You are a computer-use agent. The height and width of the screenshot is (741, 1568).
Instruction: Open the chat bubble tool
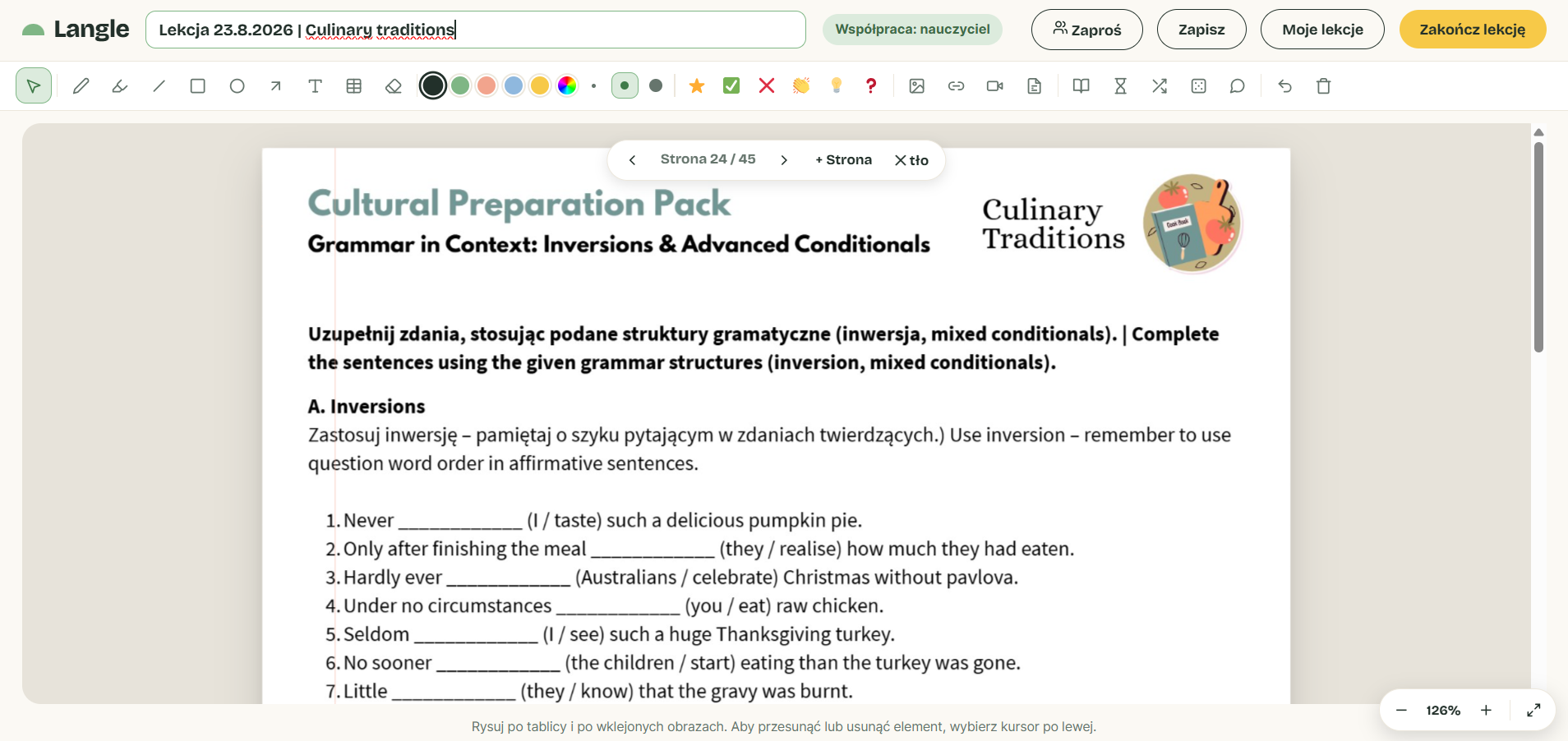[1238, 85]
